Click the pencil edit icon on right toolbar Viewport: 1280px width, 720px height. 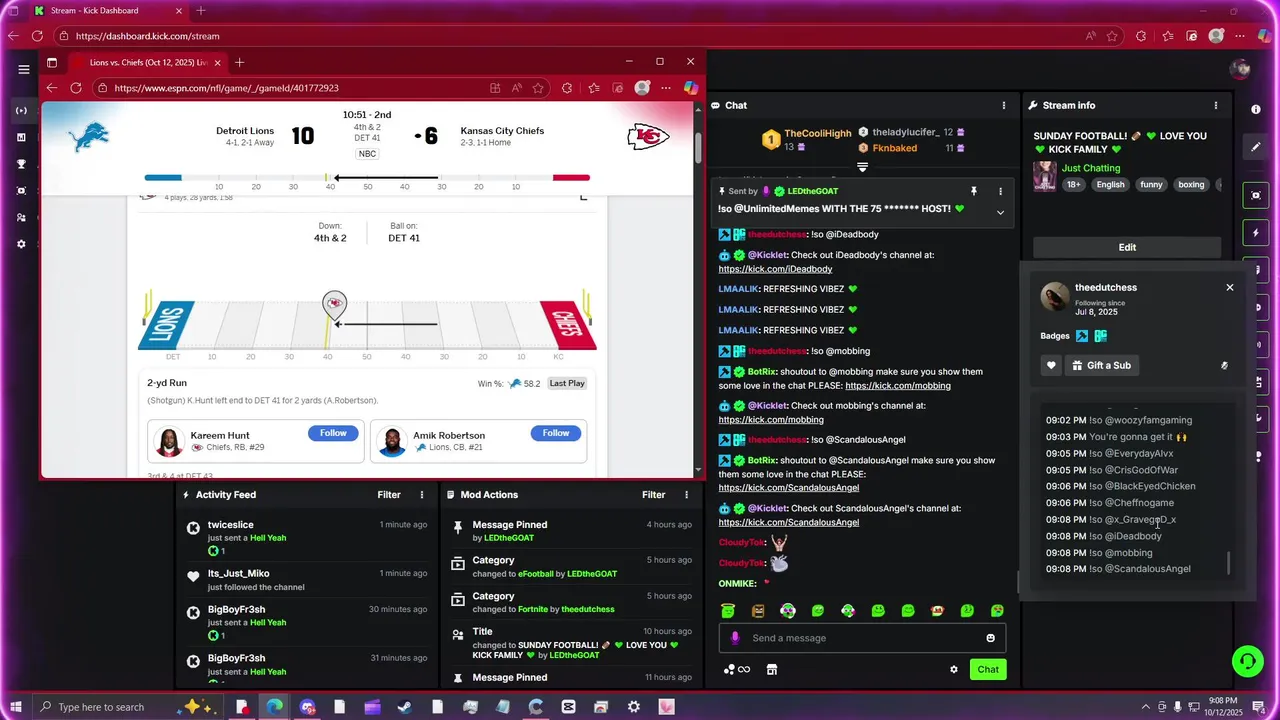[x=1256, y=147]
